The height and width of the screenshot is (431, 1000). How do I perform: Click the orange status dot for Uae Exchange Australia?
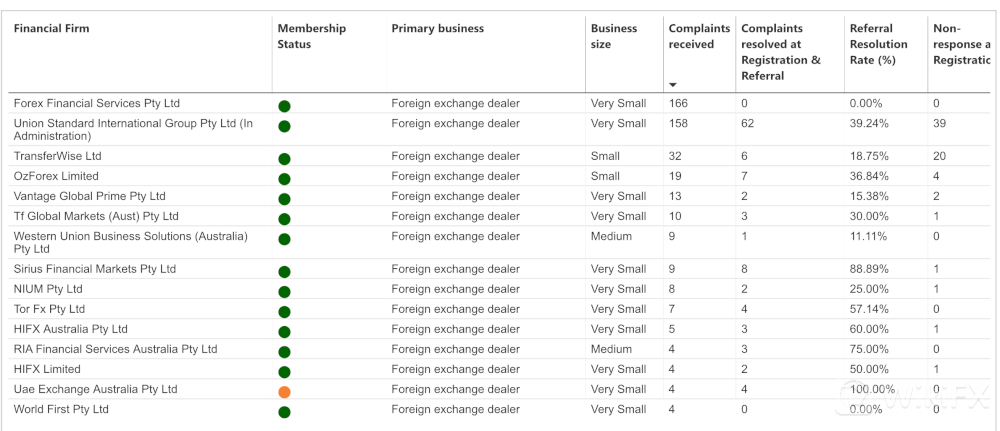pos(284,391)
